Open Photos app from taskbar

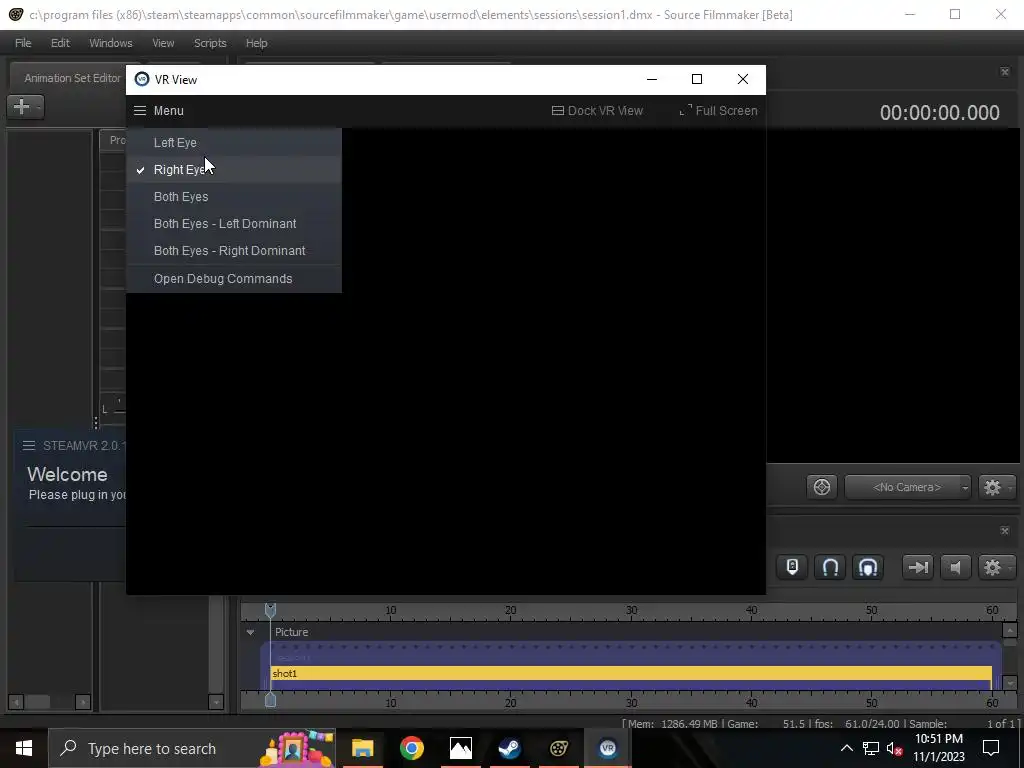tap(460, 748)
